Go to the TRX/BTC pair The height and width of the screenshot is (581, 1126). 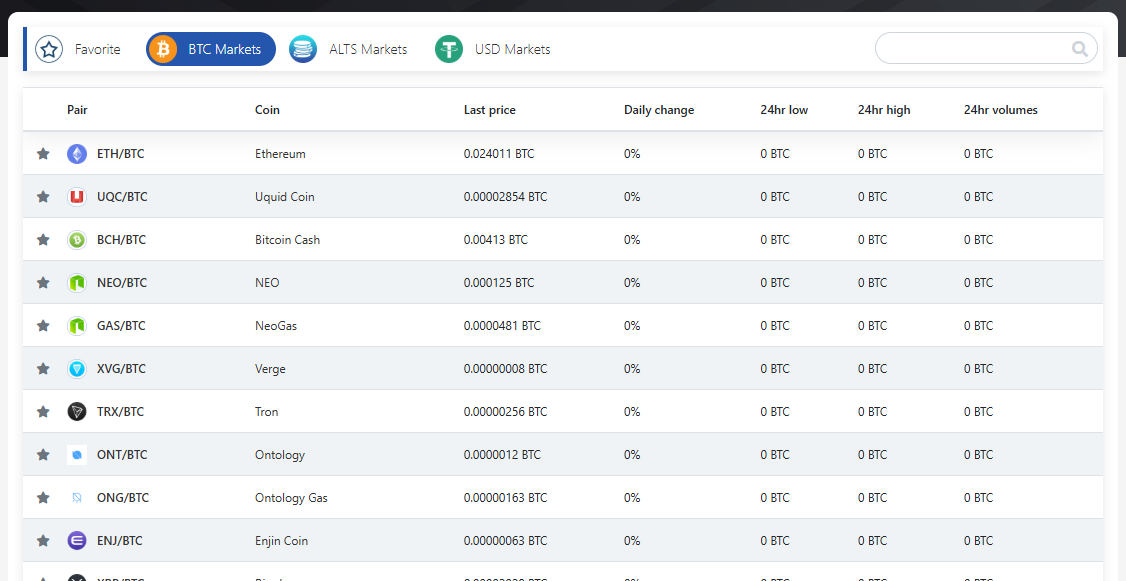point(121,412)
